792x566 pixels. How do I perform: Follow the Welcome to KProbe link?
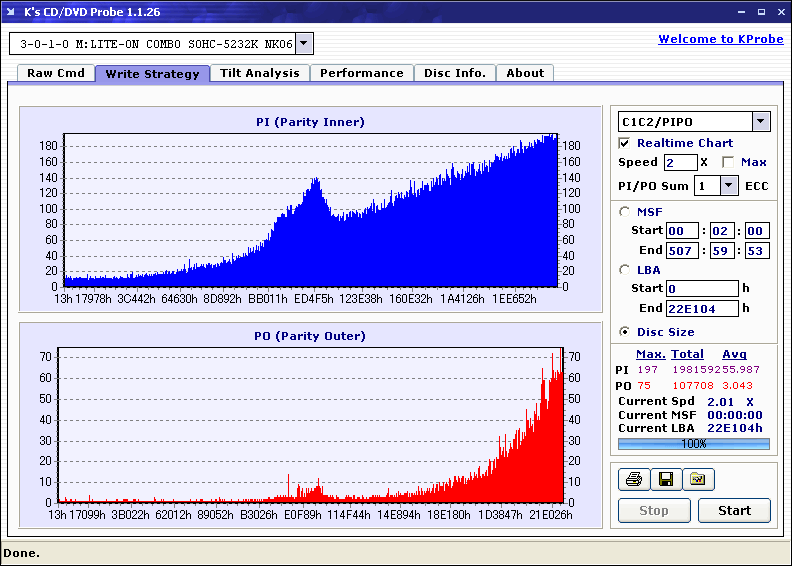tap(721, 39)
